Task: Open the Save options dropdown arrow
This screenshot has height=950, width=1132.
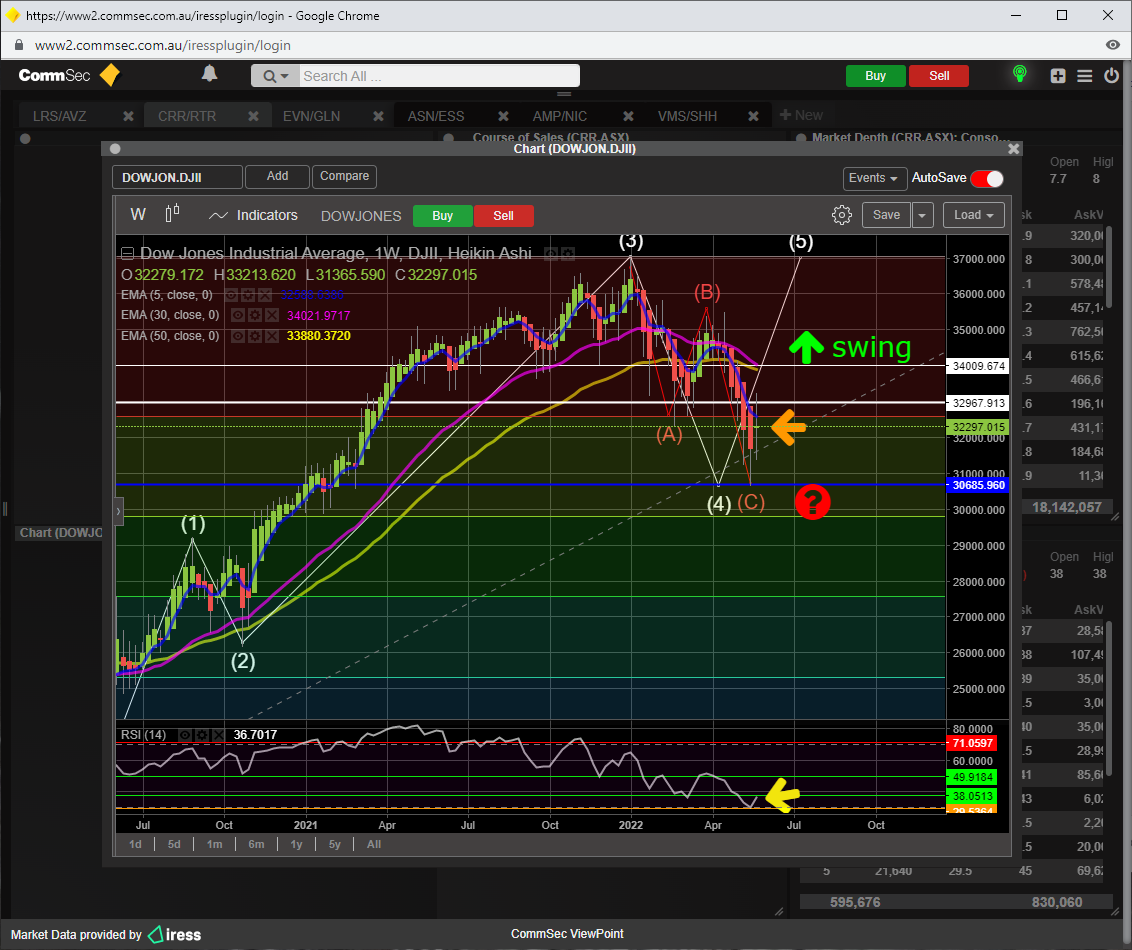Action: 923,215
